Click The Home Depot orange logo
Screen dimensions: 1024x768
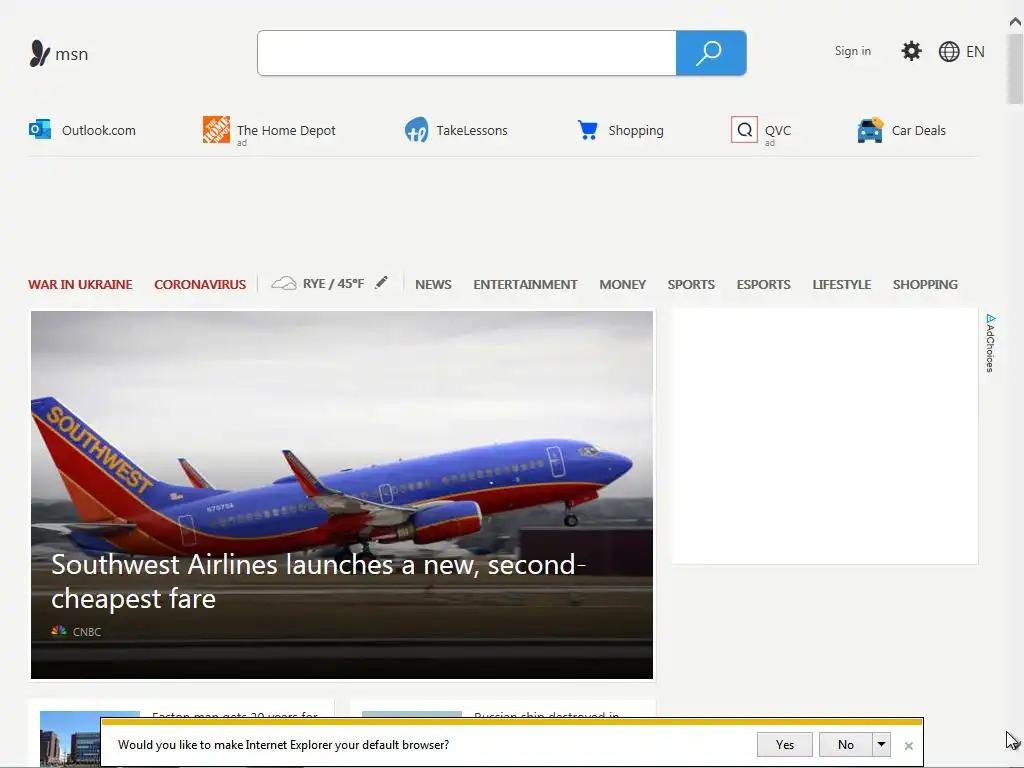pyautogui.click(x=216, y=129)
